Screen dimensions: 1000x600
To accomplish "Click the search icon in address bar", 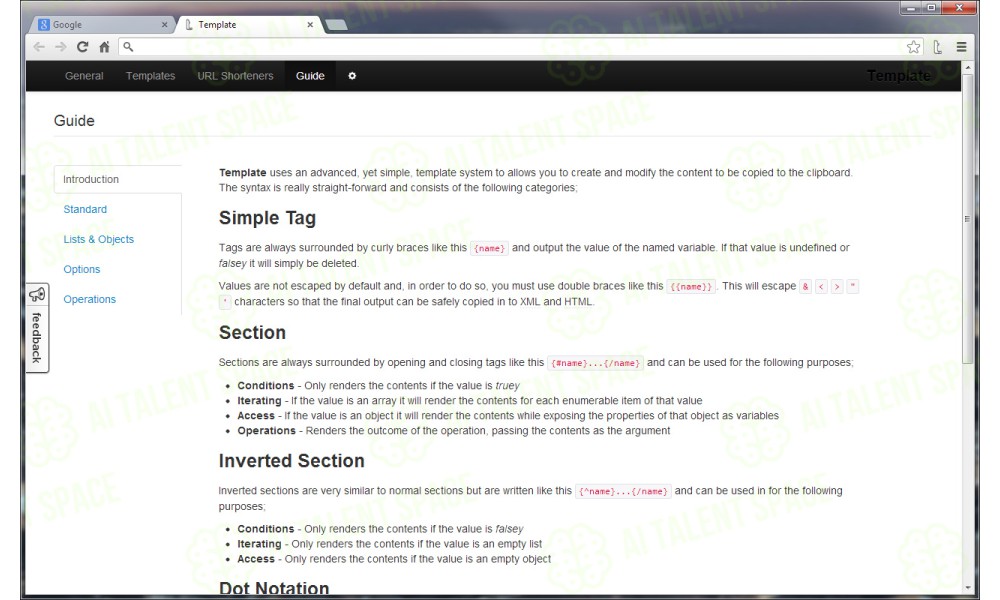I will pos(128,47).
